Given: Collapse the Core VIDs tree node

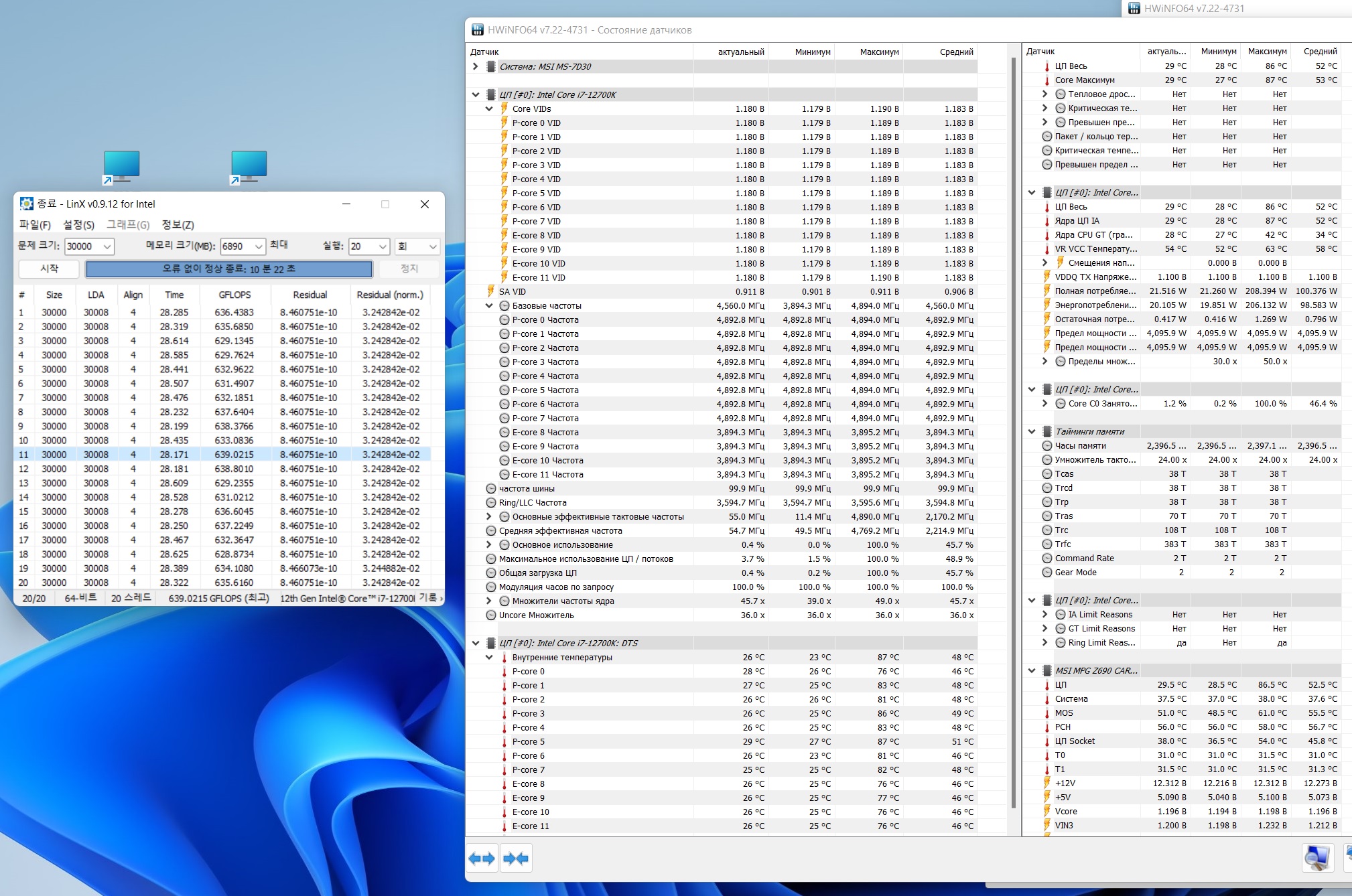Looking at the screenshot, I should coord(489,108).
